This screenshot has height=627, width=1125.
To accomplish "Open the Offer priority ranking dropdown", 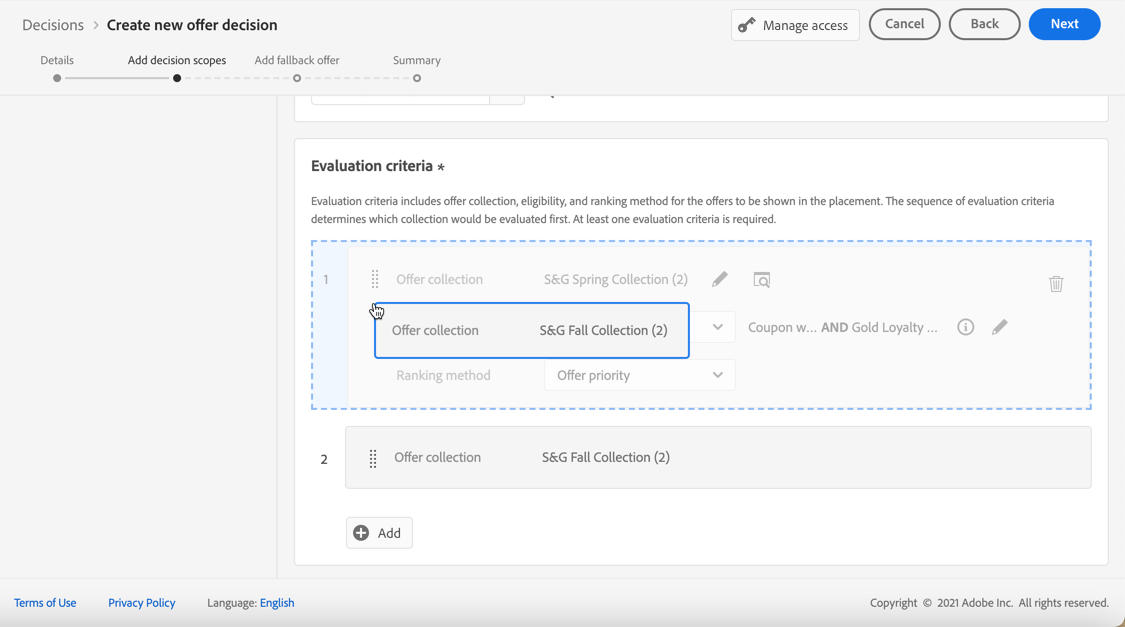I will tap(640, 375).
